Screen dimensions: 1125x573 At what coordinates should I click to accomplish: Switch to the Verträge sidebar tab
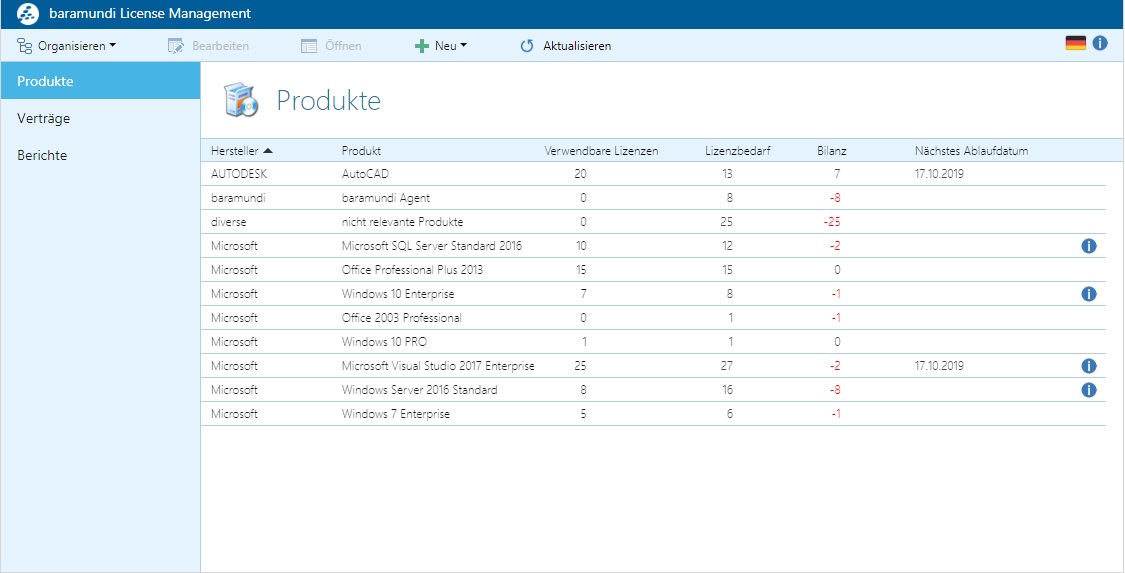(x=100, y=118)
